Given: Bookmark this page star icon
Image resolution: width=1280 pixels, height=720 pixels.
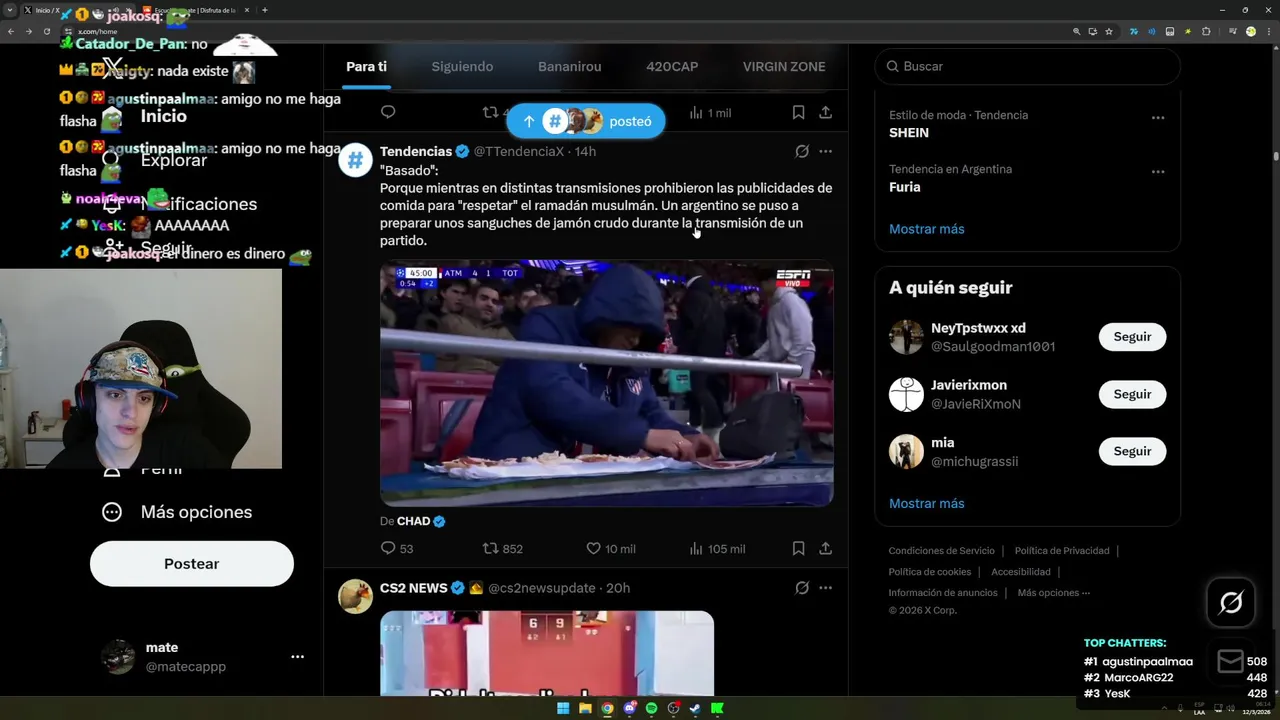Looking at the screenshot, I should 1109,32.
